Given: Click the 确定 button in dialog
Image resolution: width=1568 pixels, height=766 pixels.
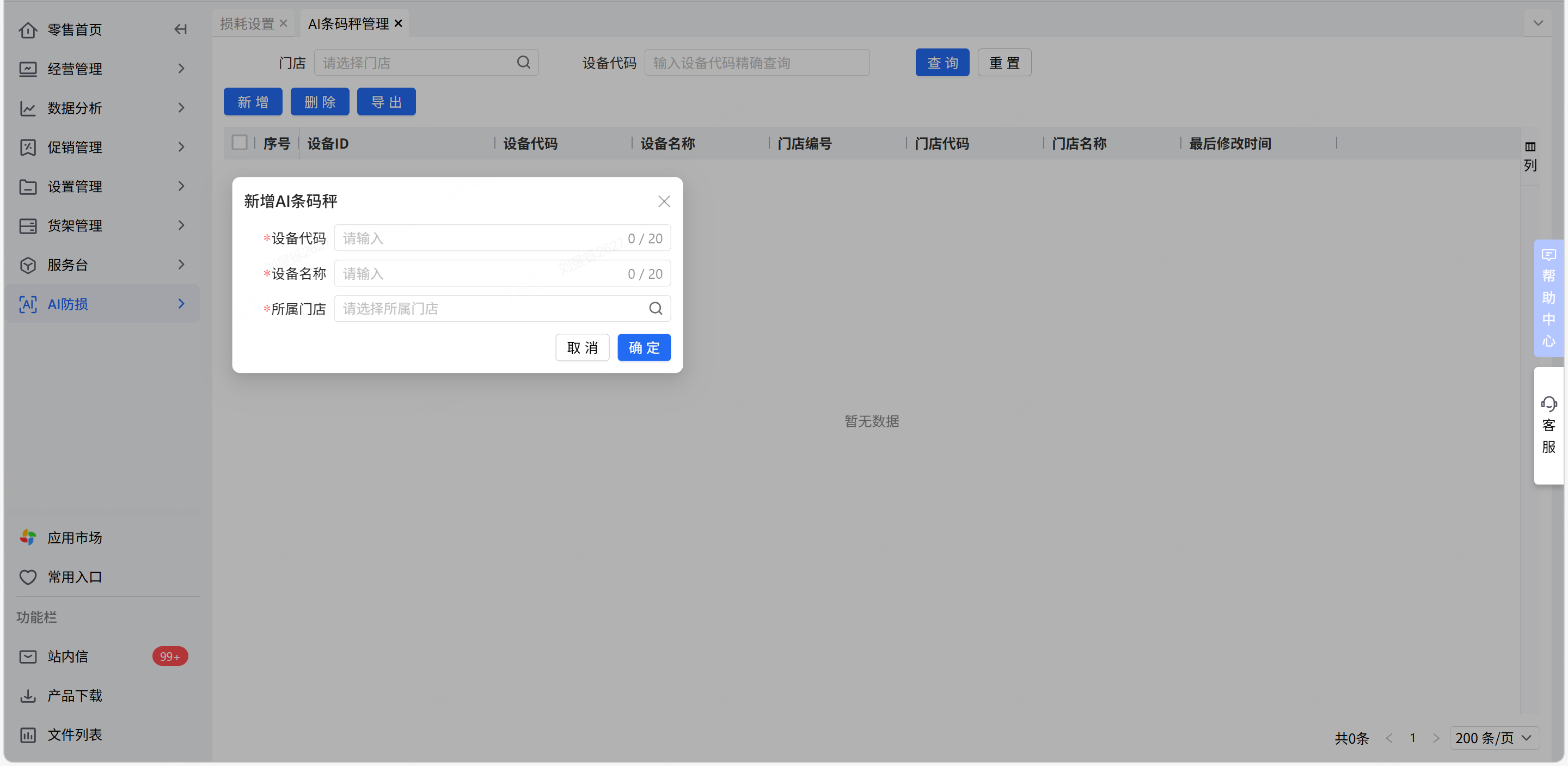Looking at the screenshot, I should 644,348.
